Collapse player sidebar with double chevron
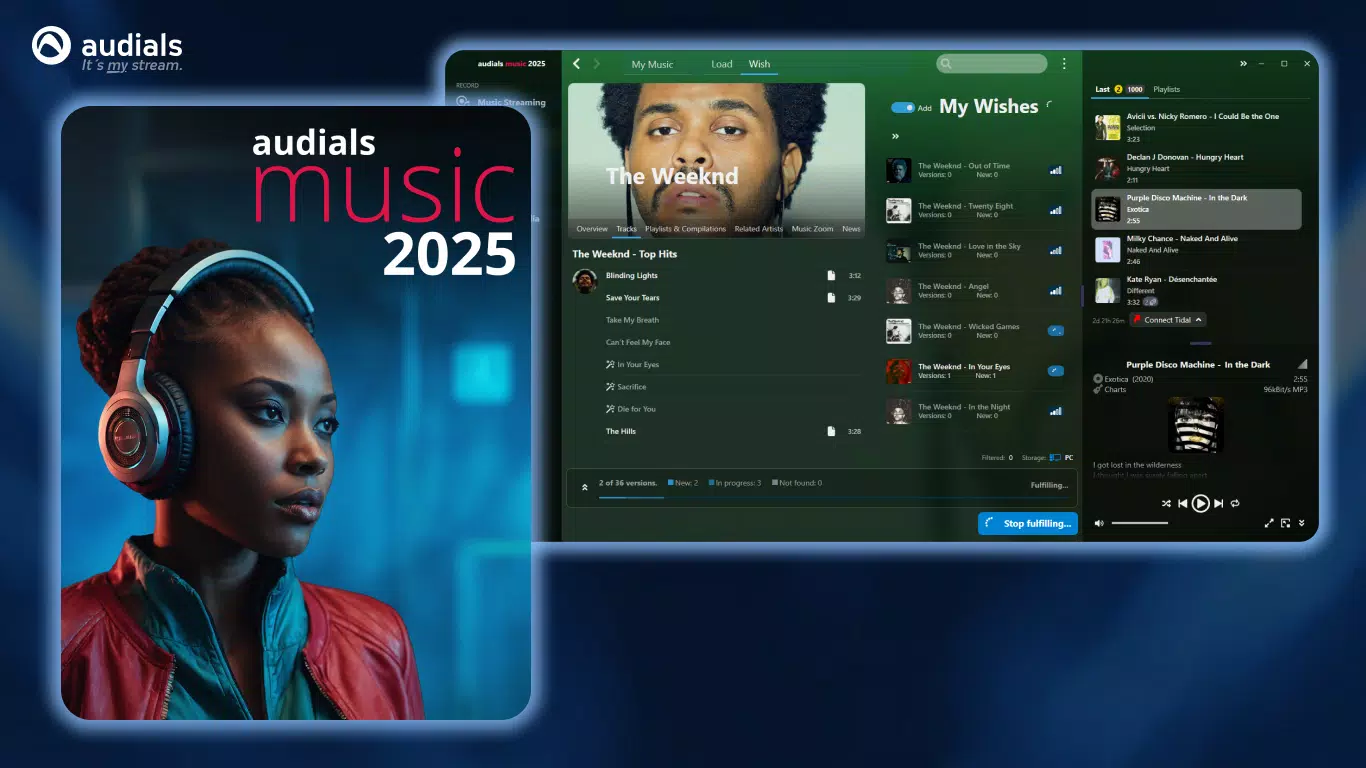Image resolution: width=1366 pixels, height=768 pixels. click(x=1243, y=63)
